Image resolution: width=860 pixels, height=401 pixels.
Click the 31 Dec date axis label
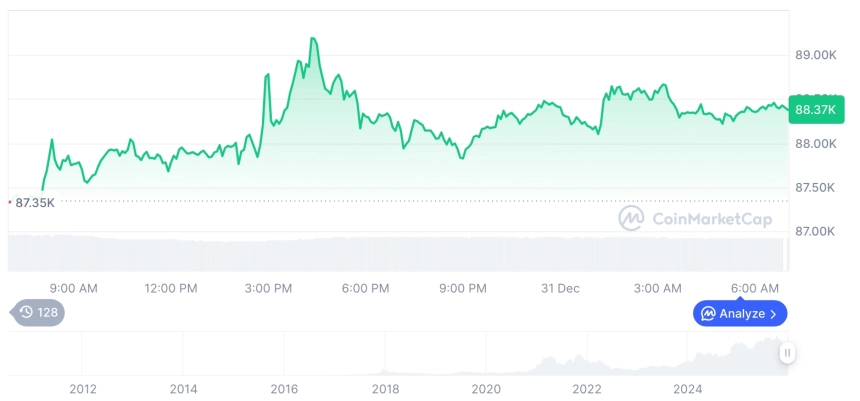pos(560,288)
